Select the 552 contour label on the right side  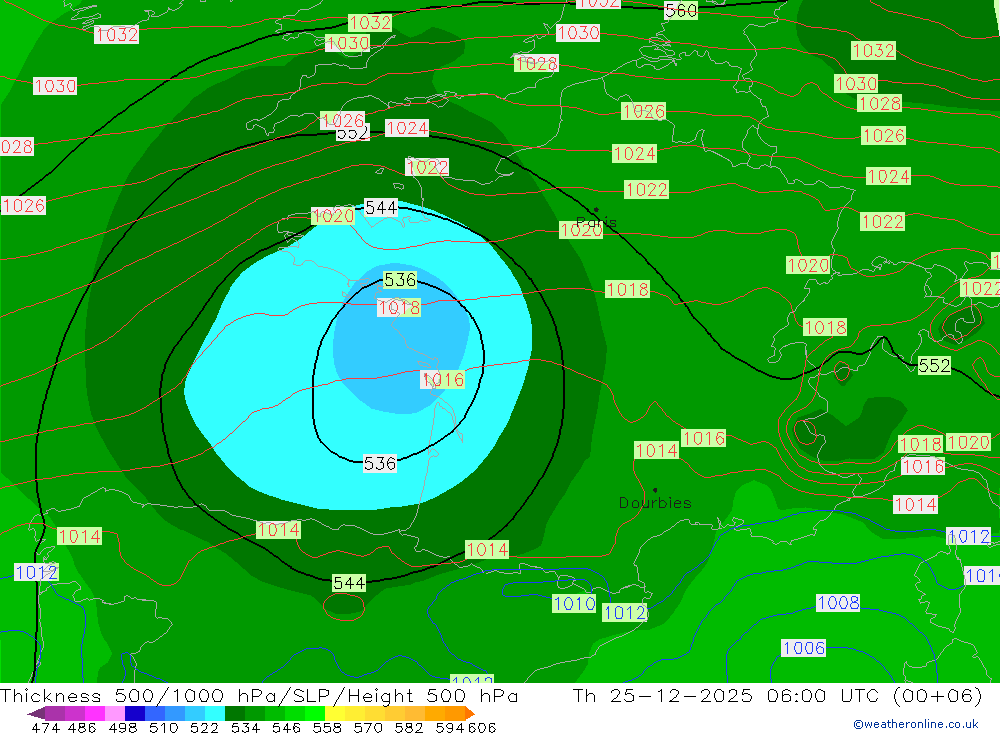click(x=934, y=365)
